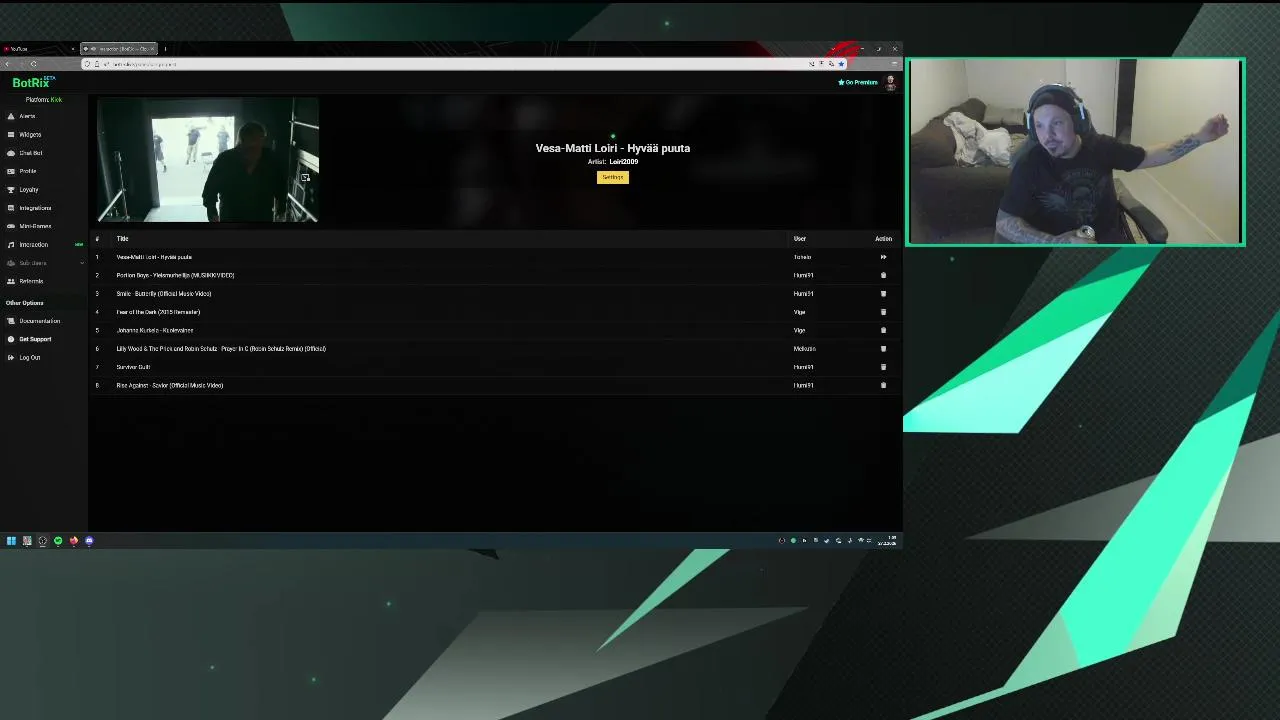
Task: Select 'Smile - Butterfly (Official Music Video)' title
Action: 164,294
